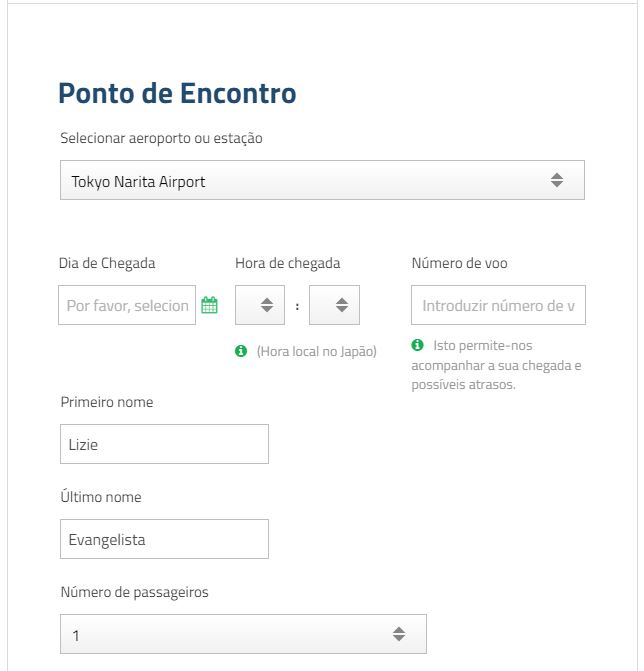Image resolution: width=644 pixels, height=671 pixels.
Task: Click the Hora de chegada label
Action: coord(287,263)
